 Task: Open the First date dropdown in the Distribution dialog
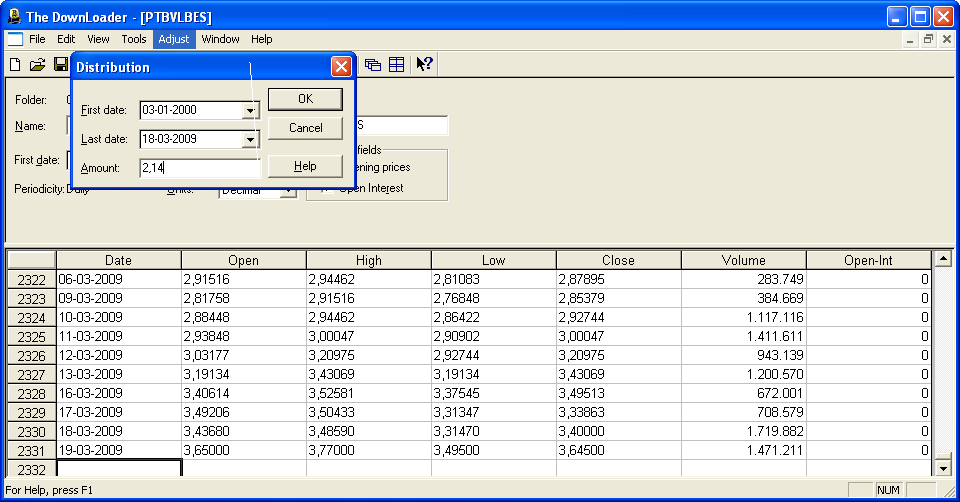point(250,111)
